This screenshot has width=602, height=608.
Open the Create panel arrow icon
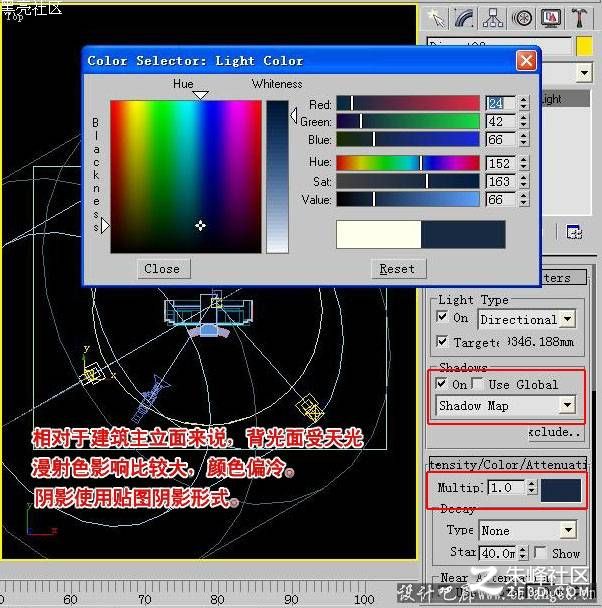[436, 18]
